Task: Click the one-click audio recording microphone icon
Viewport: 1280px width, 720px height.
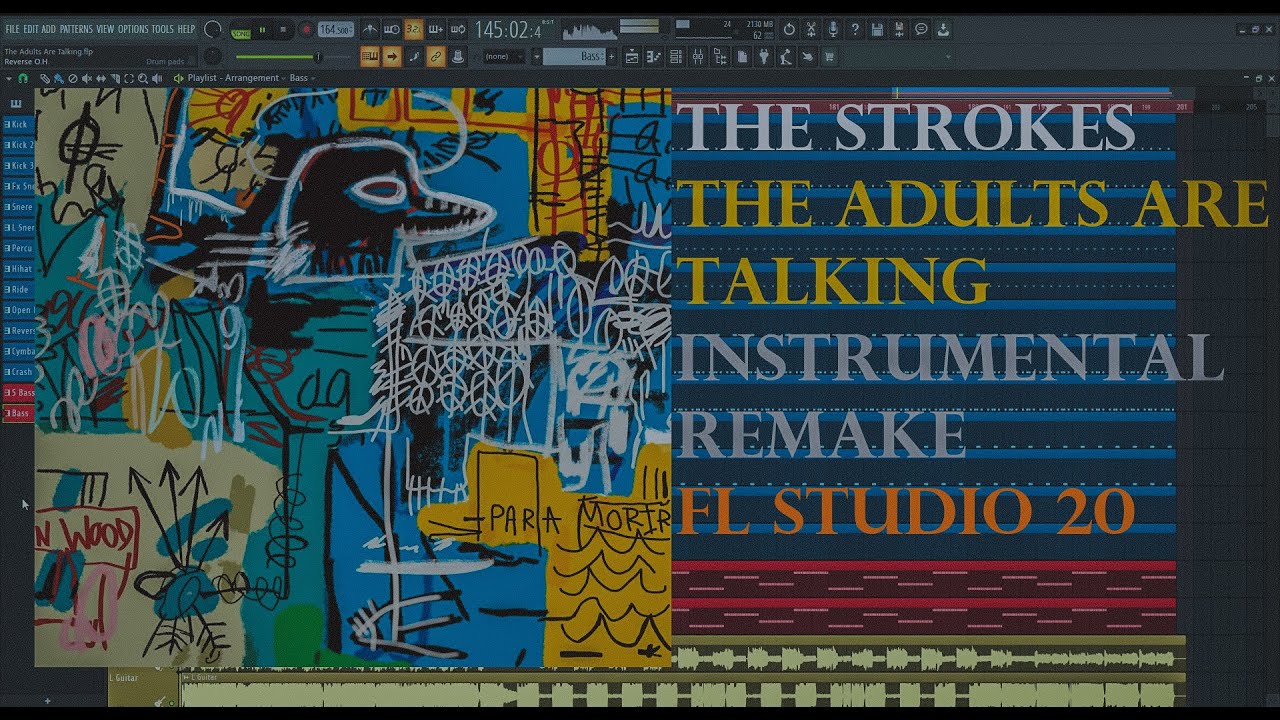Action: click(833, 30)
